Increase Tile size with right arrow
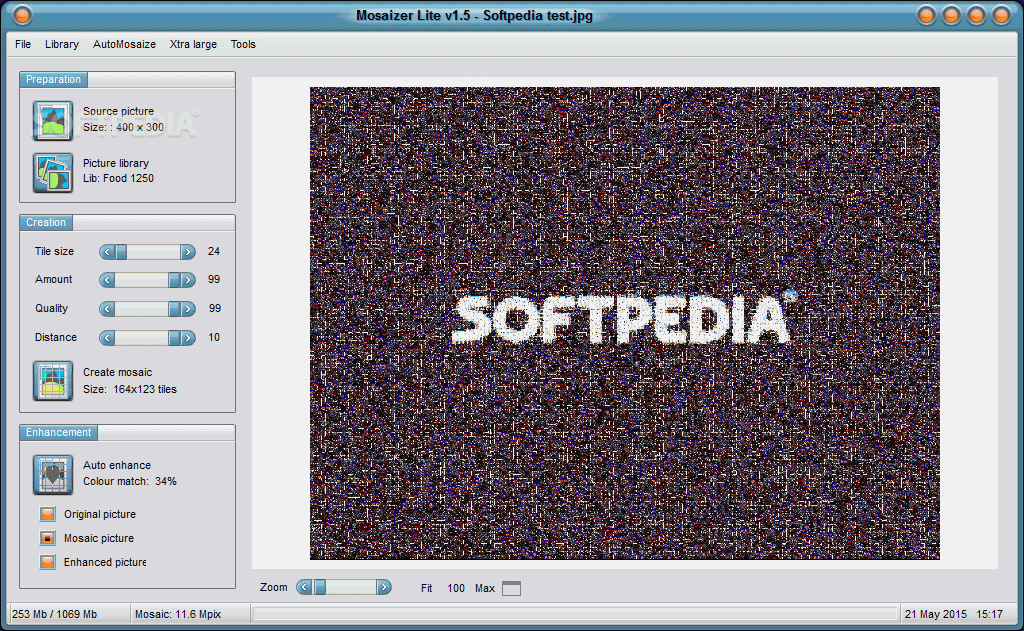1024x631 pixels. [x=188, y=251]
